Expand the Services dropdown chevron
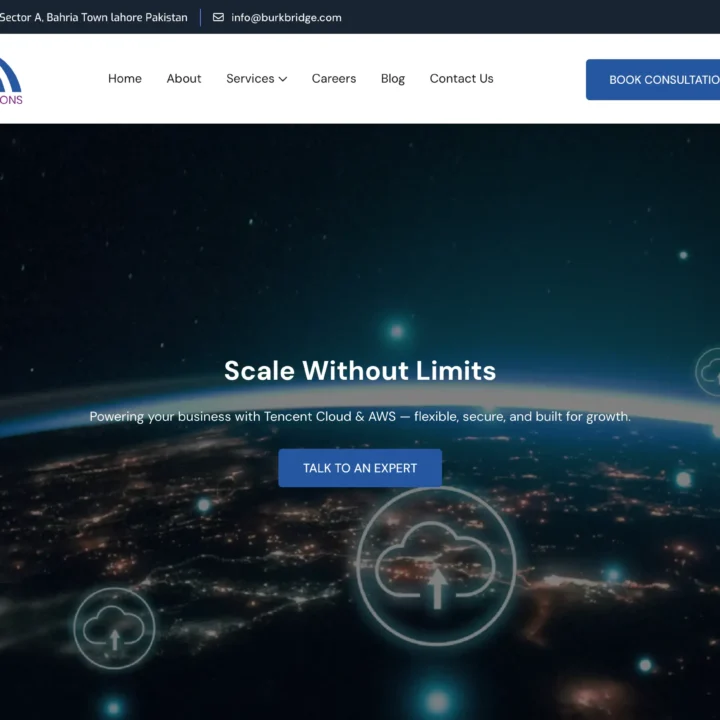 [283, 79]
